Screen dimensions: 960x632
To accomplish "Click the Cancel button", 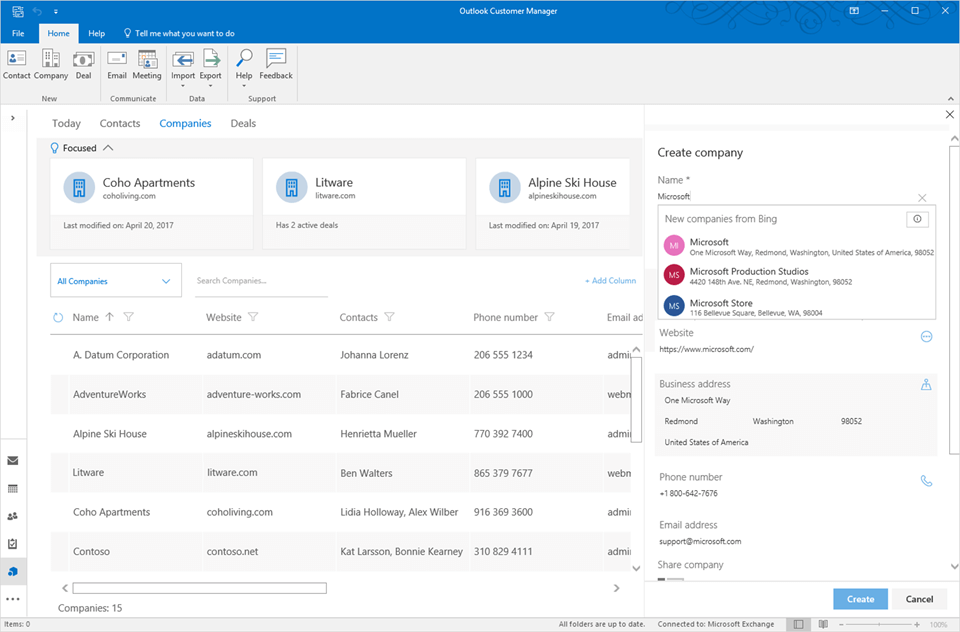I will [x=919, y=599].
